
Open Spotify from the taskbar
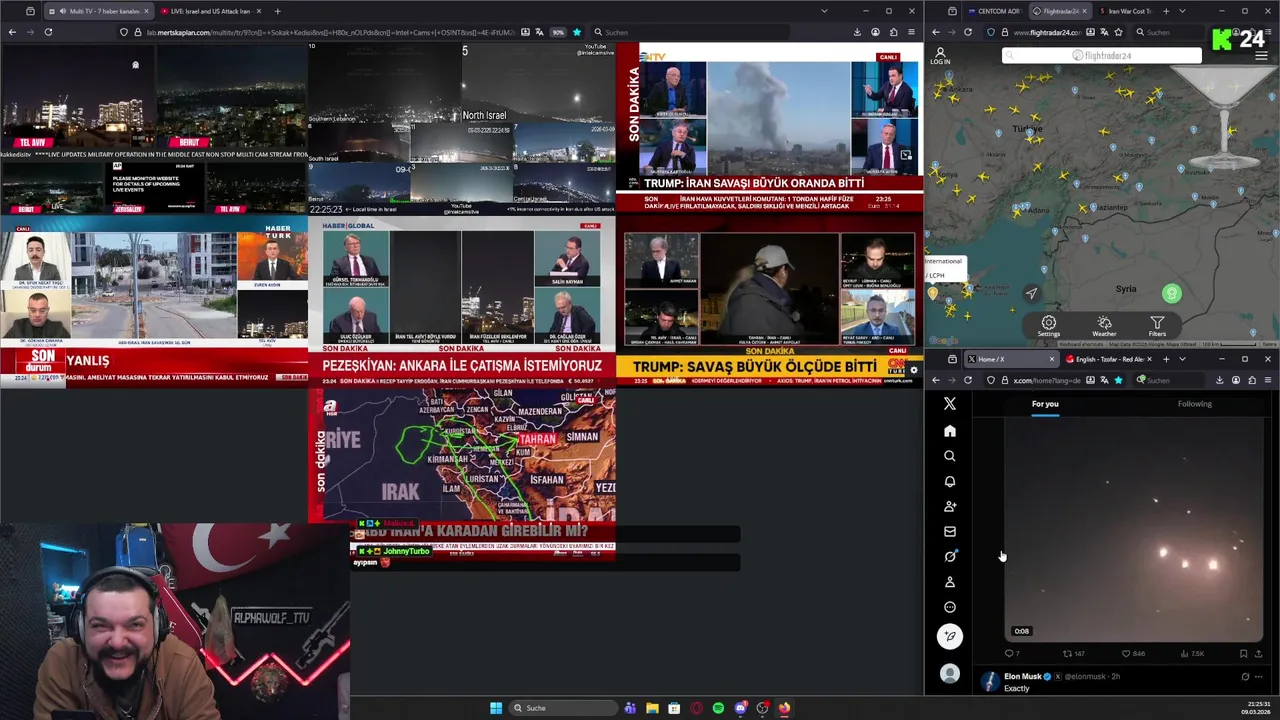tap(718, 708)
